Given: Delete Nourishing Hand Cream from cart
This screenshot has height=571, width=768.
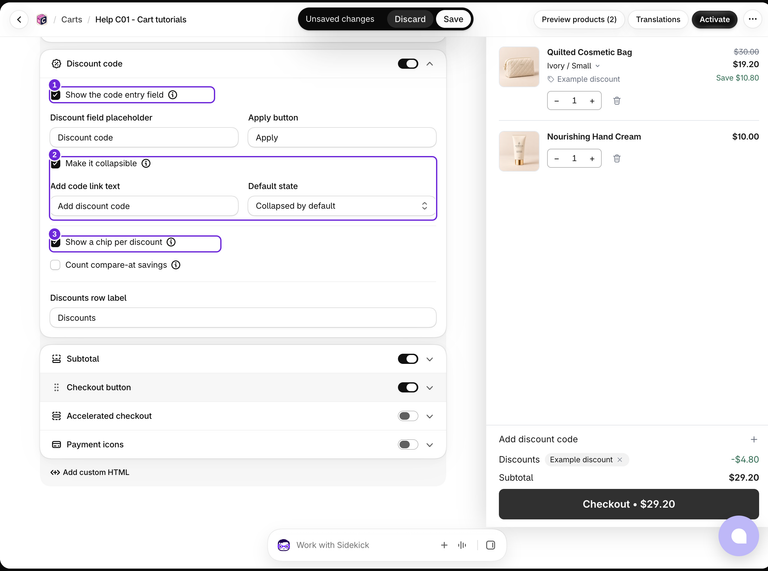Looking at the screenshot, I should (617, 159).
